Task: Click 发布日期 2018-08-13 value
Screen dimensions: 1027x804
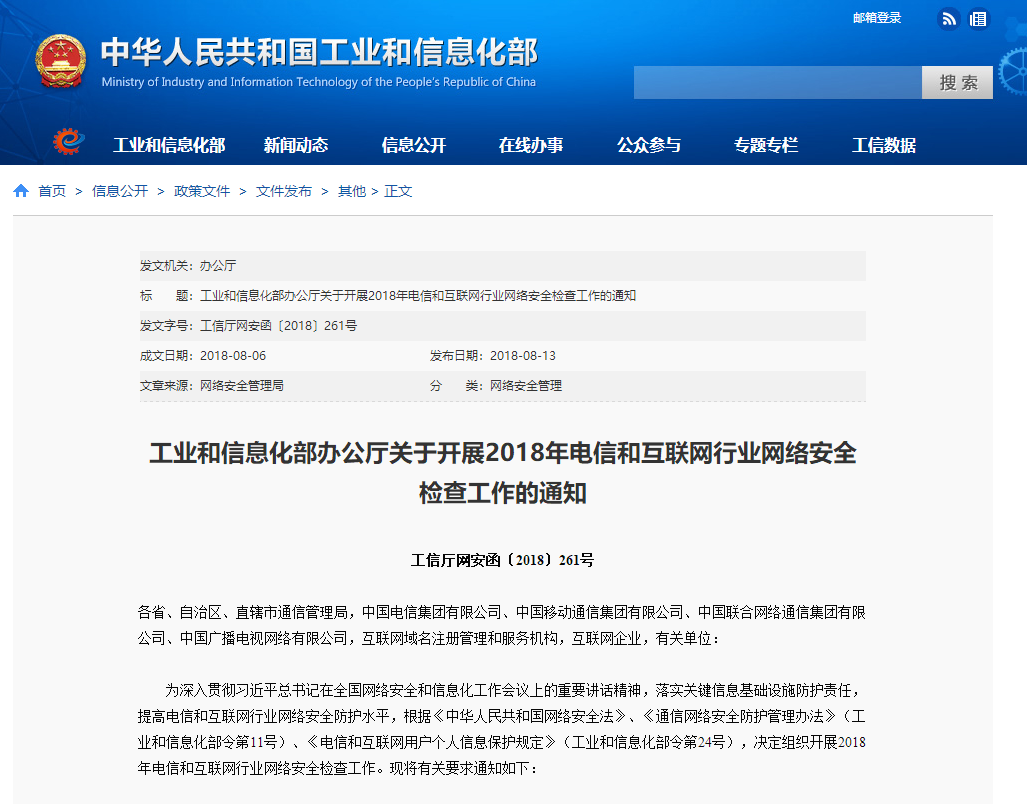Action: (x=523, y=356)
